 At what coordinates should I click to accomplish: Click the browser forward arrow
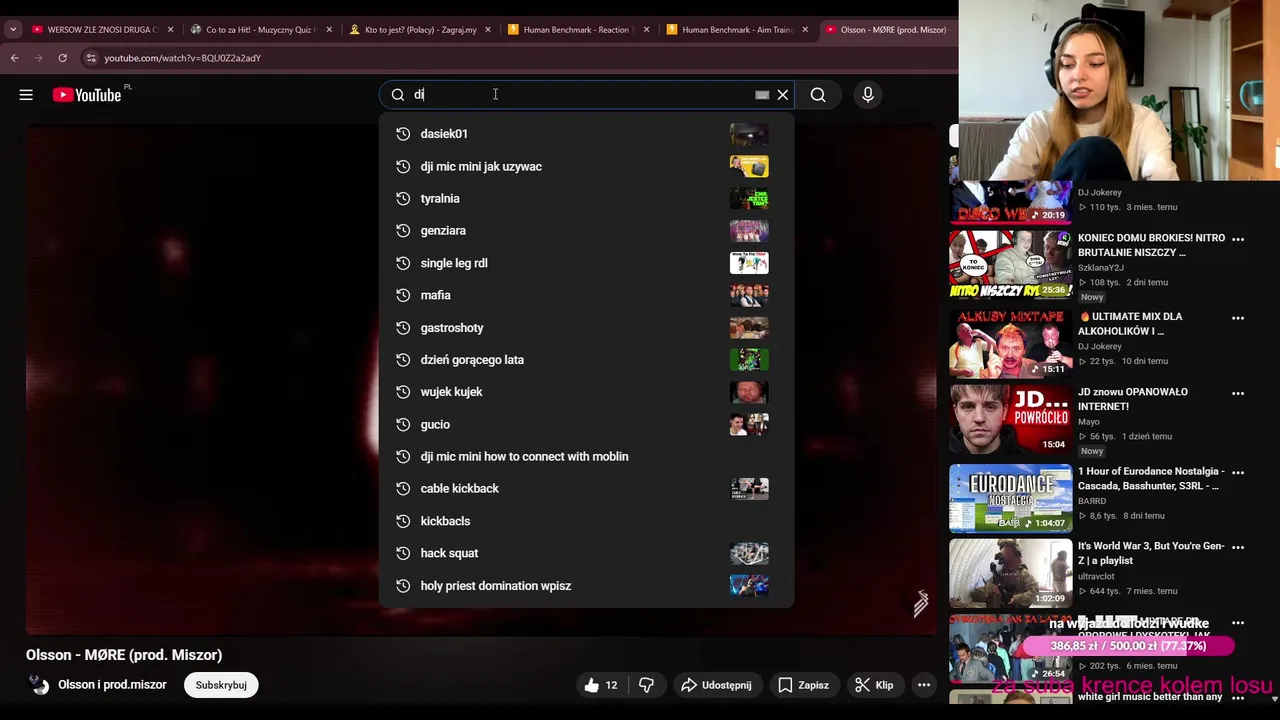click(39, 58)
